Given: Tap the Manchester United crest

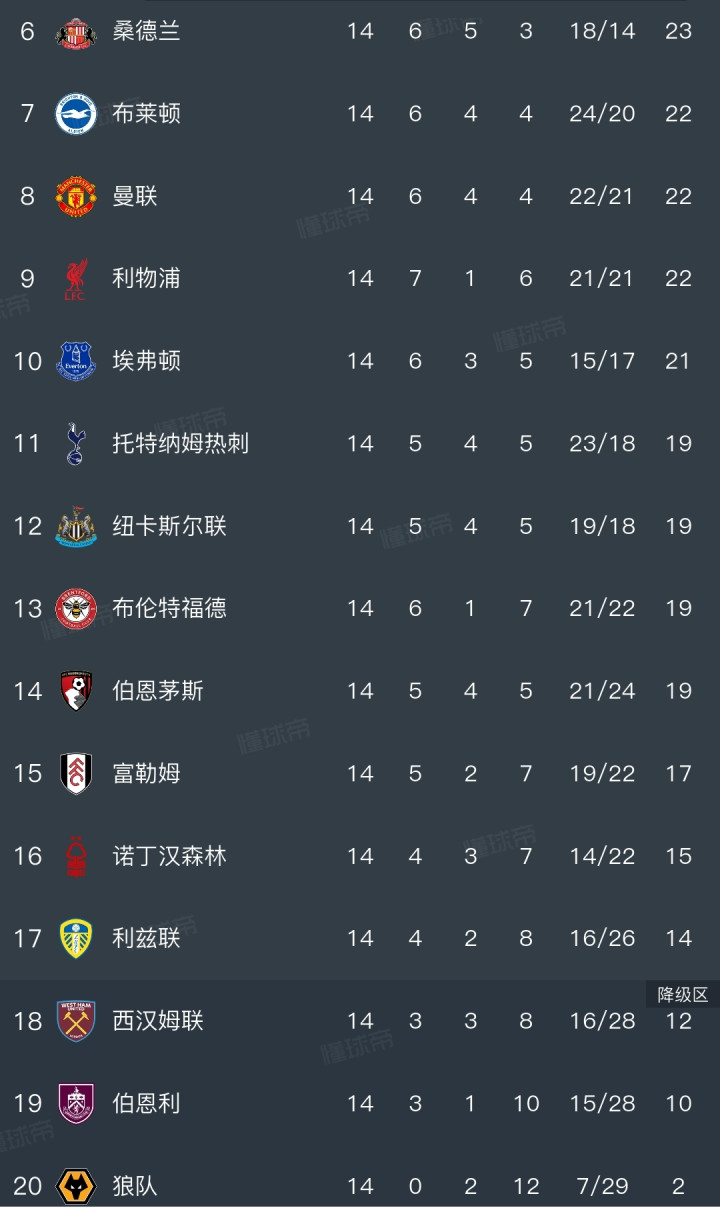Looking at the screenshot, I should coord(76,197).
